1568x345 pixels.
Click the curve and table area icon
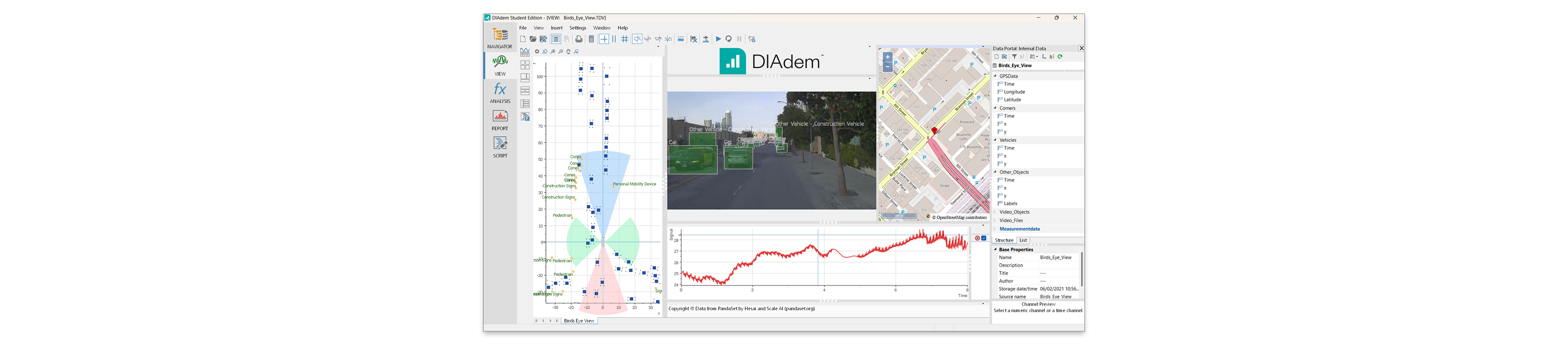[525, 52]
